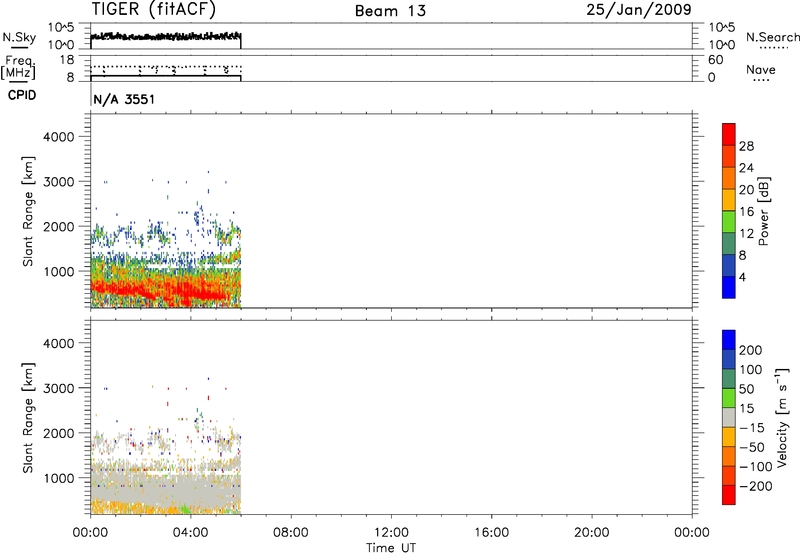
Task: Click the "12" power colorbar value
Action: click(x=746, y=234)
